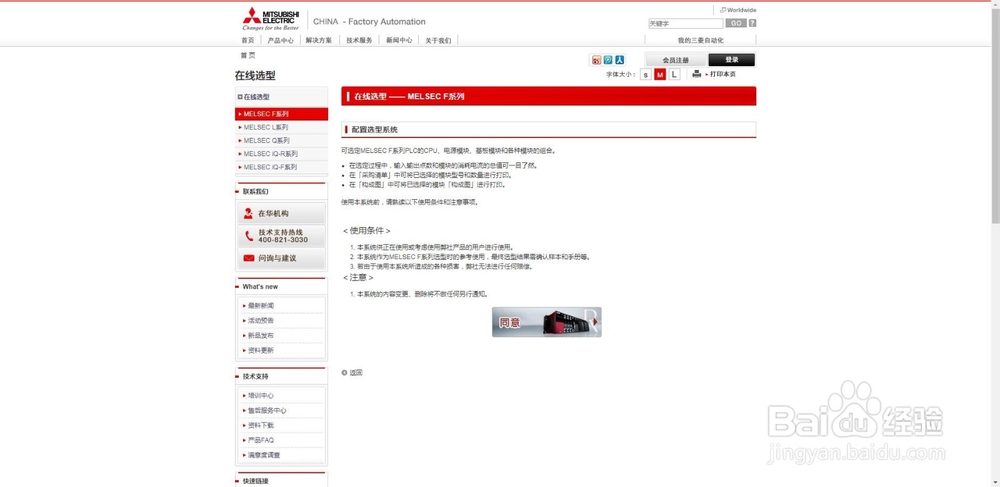Open 培训中心 link
This screenshot has height=487, width=1000.
point(261,396)
